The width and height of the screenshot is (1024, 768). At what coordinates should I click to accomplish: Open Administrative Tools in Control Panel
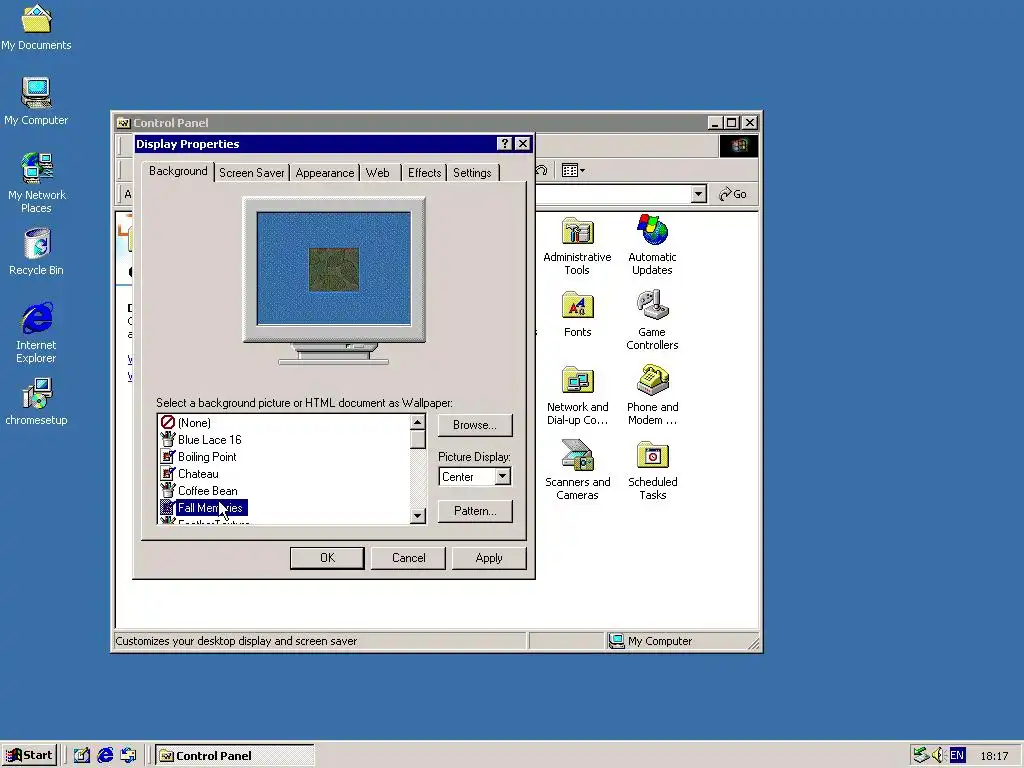coord(577,246)
